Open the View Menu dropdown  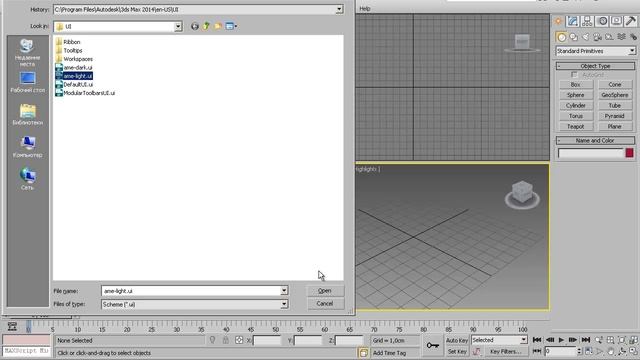coord(231,26)
